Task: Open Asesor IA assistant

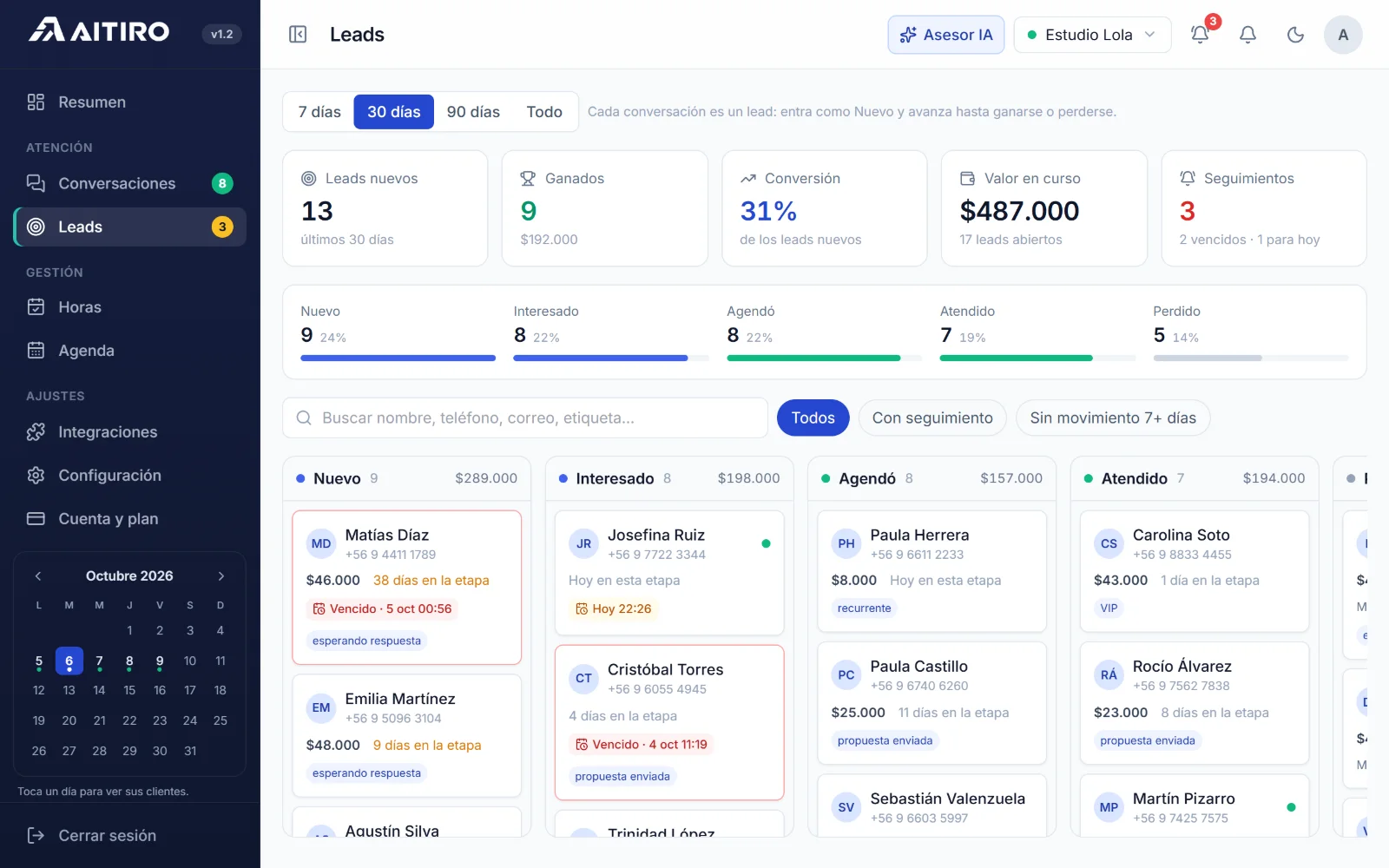Action: click(x=946, y=35)
